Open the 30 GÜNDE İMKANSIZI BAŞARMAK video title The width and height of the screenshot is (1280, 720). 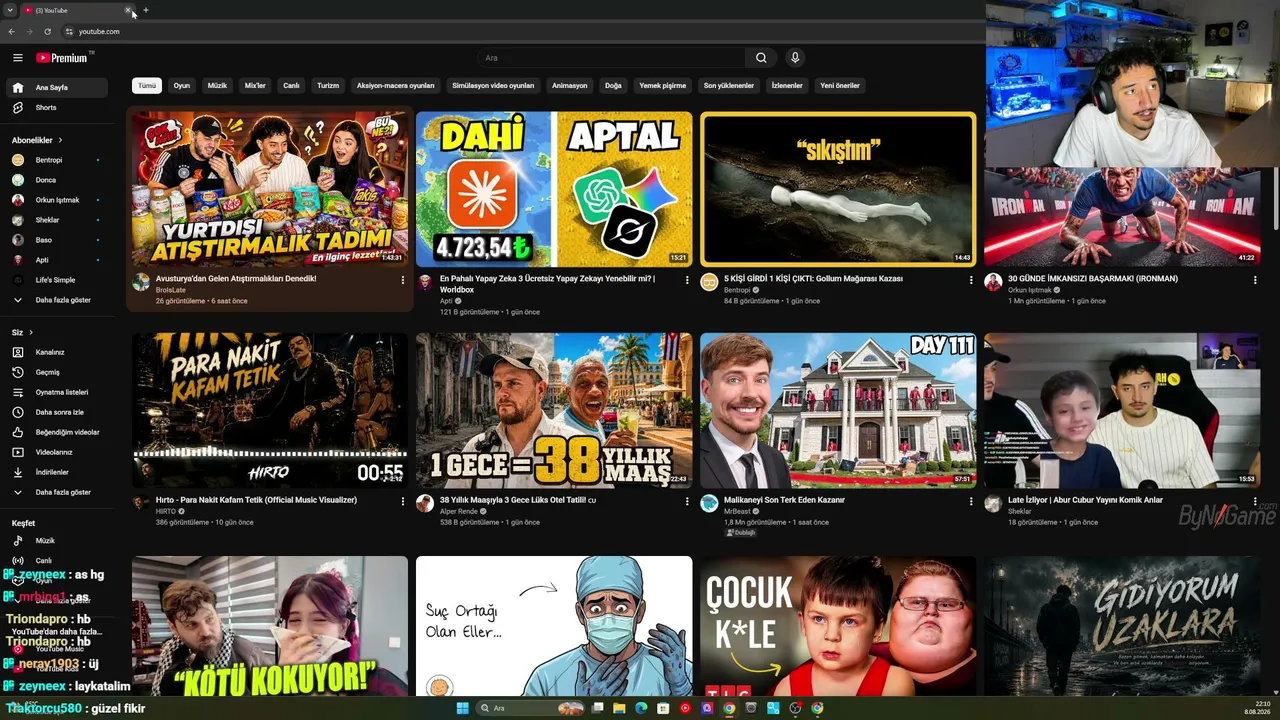pyautogui.click(x=1093, y=279)
